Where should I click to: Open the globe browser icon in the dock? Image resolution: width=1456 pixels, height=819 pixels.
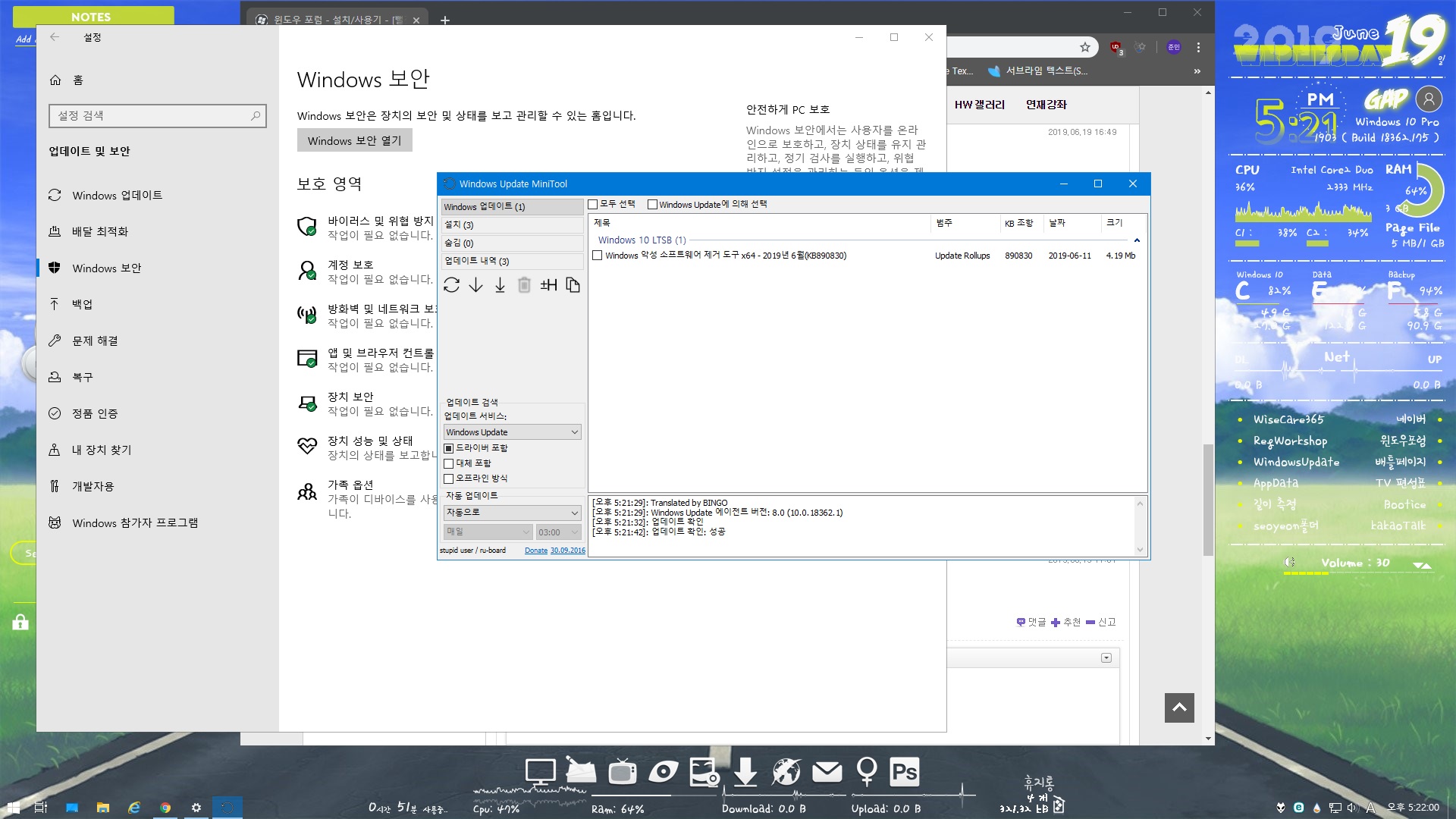point(786,772)
